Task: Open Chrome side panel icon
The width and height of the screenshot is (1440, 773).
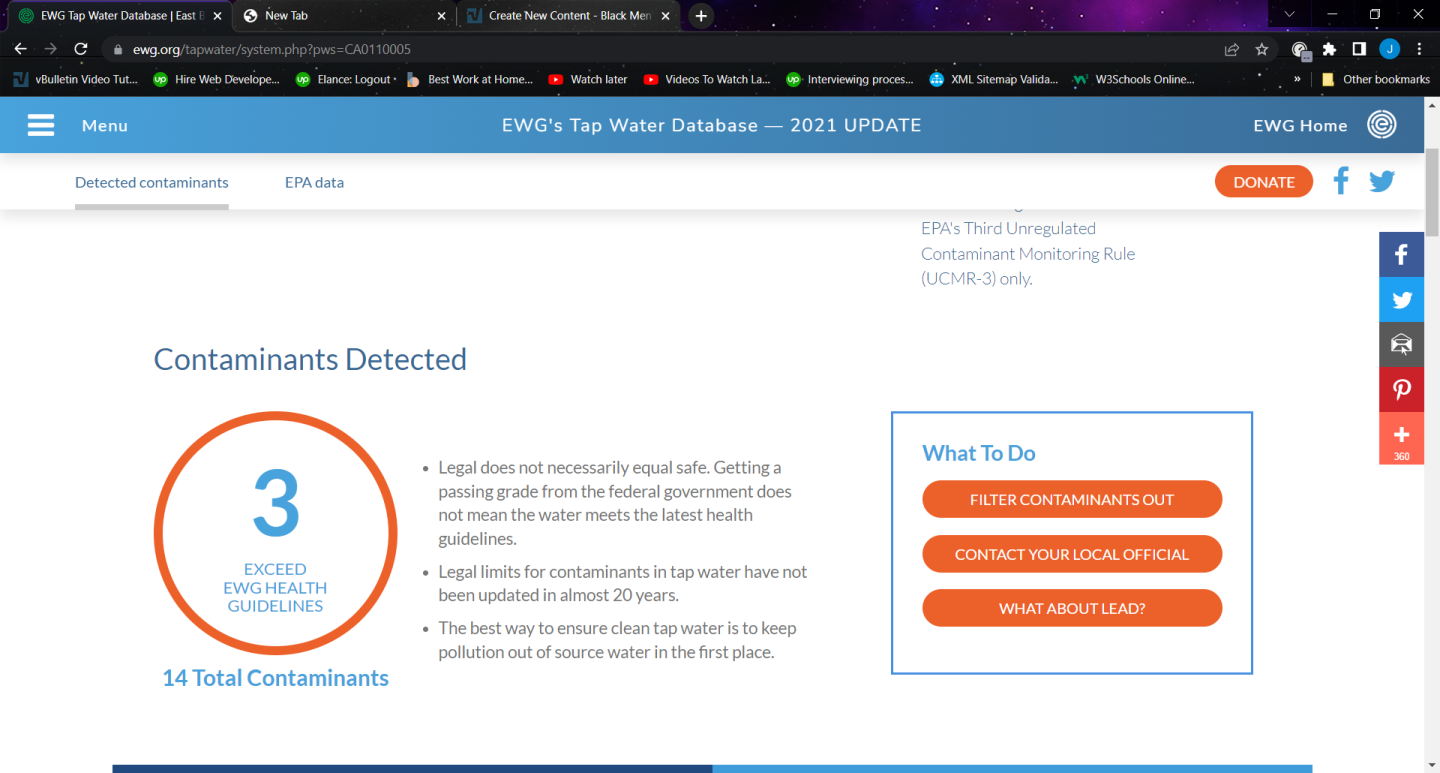Action: 1359,49
